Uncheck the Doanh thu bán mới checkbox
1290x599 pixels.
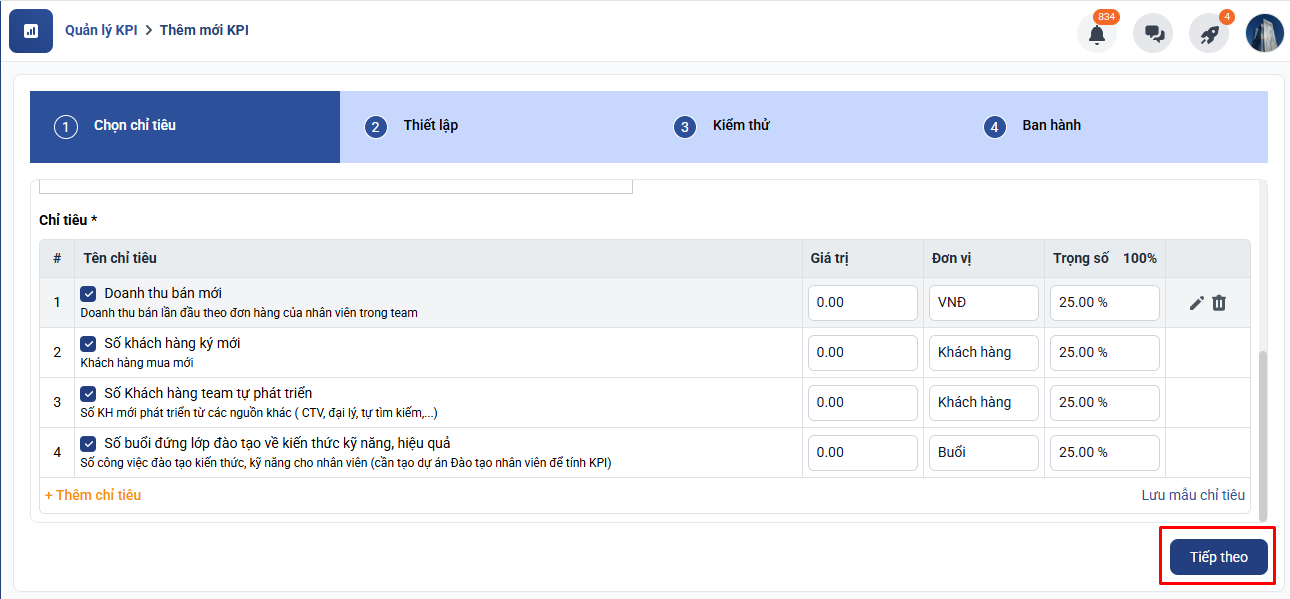pos(88,294)
